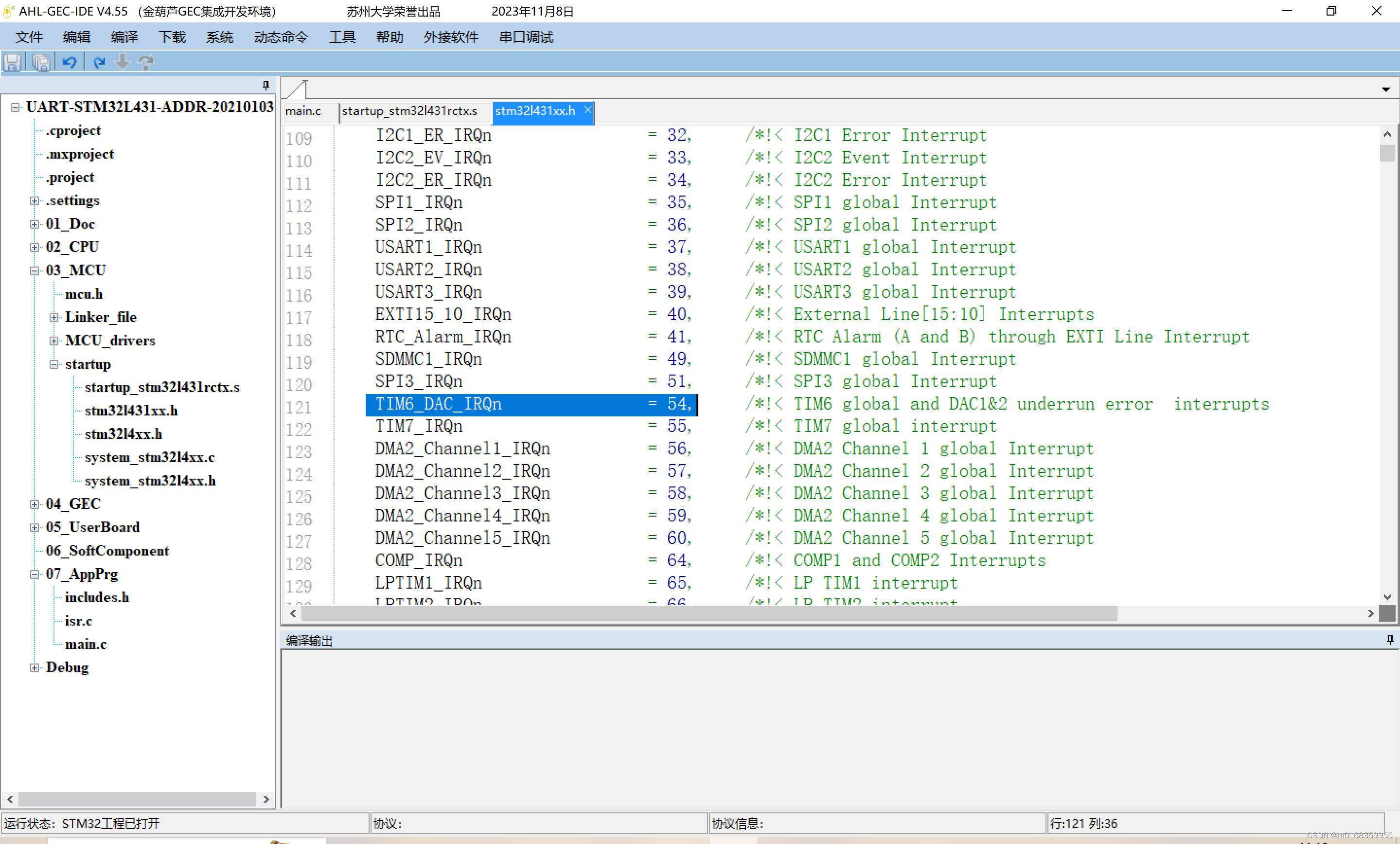The width and height of the screenshot is (1400, 844).
Task: Open the 编译 menu
Action: pyautogui.click(x=124, y=37)
